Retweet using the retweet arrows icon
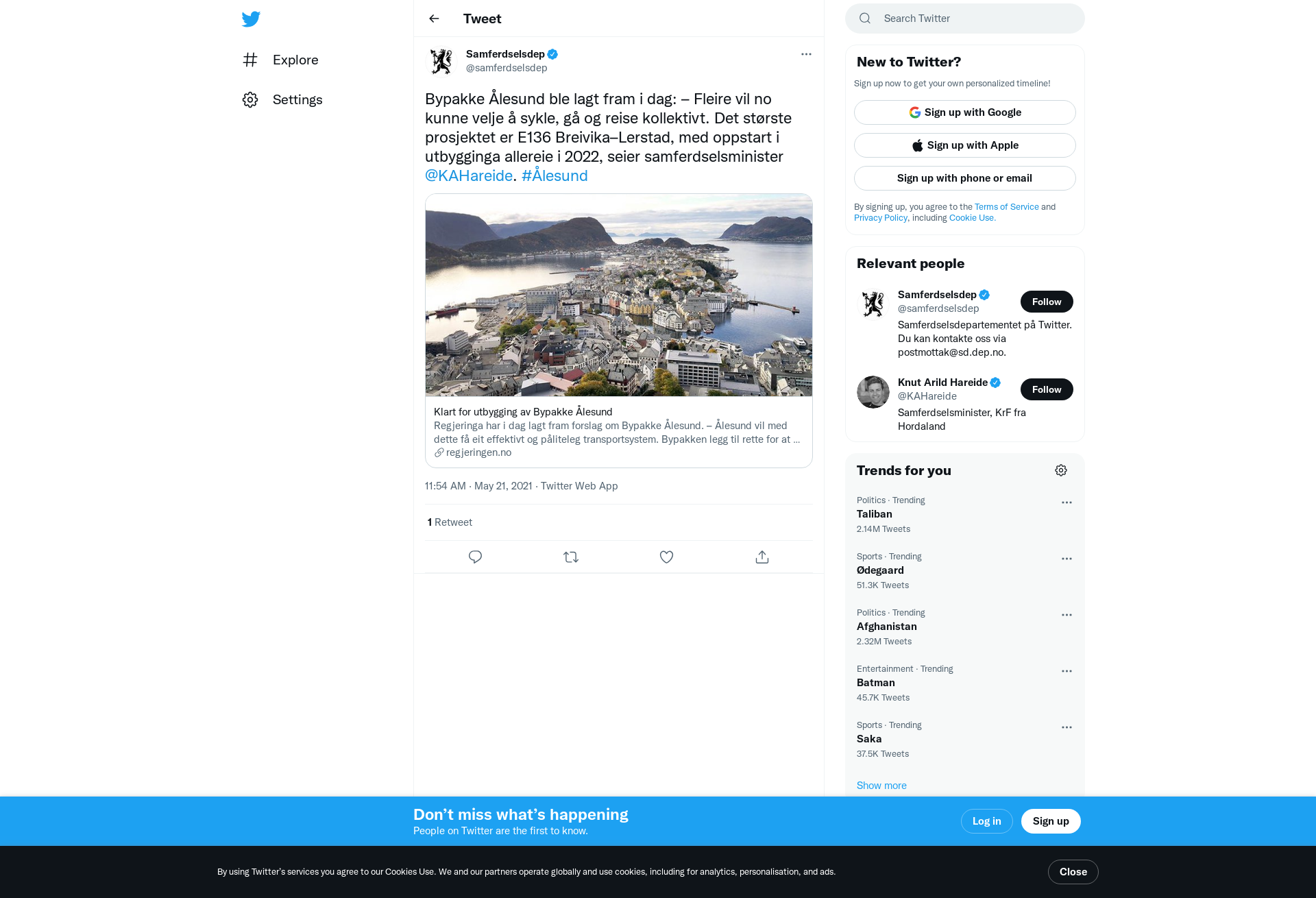This screenshot has width=1316, height=898. point(571,557)
